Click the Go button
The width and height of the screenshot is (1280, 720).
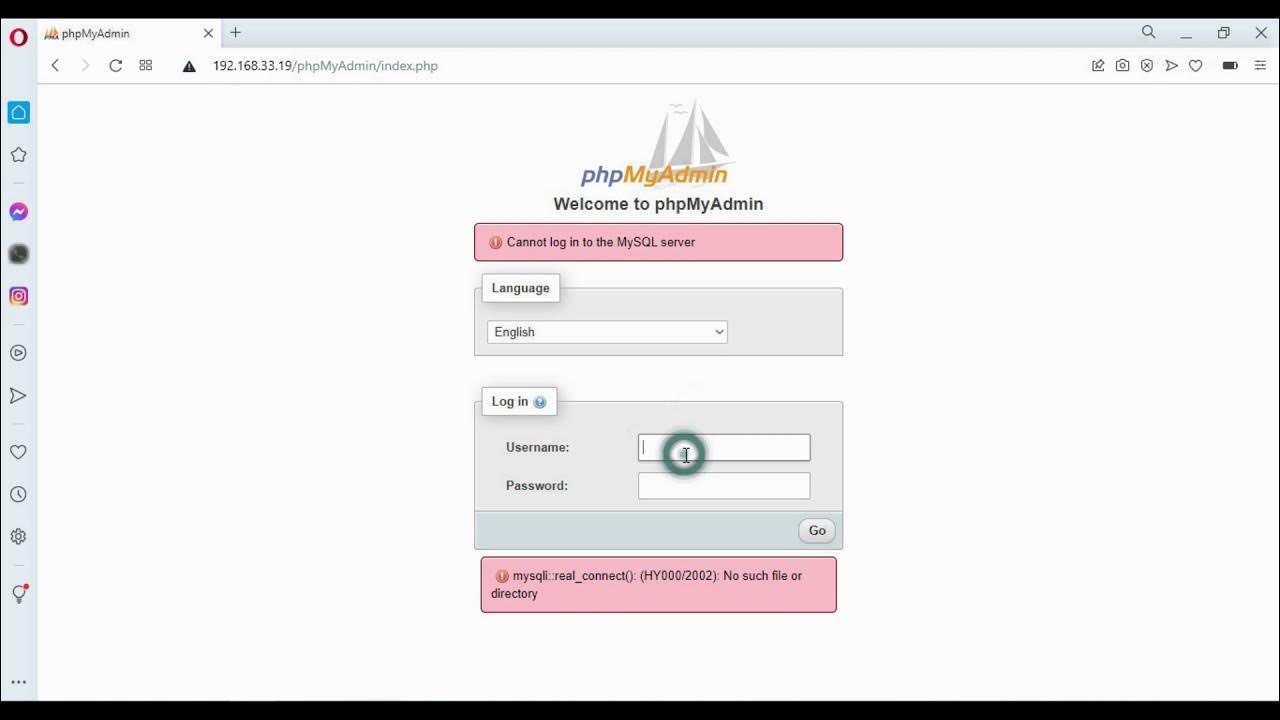[x=817, y=531]
